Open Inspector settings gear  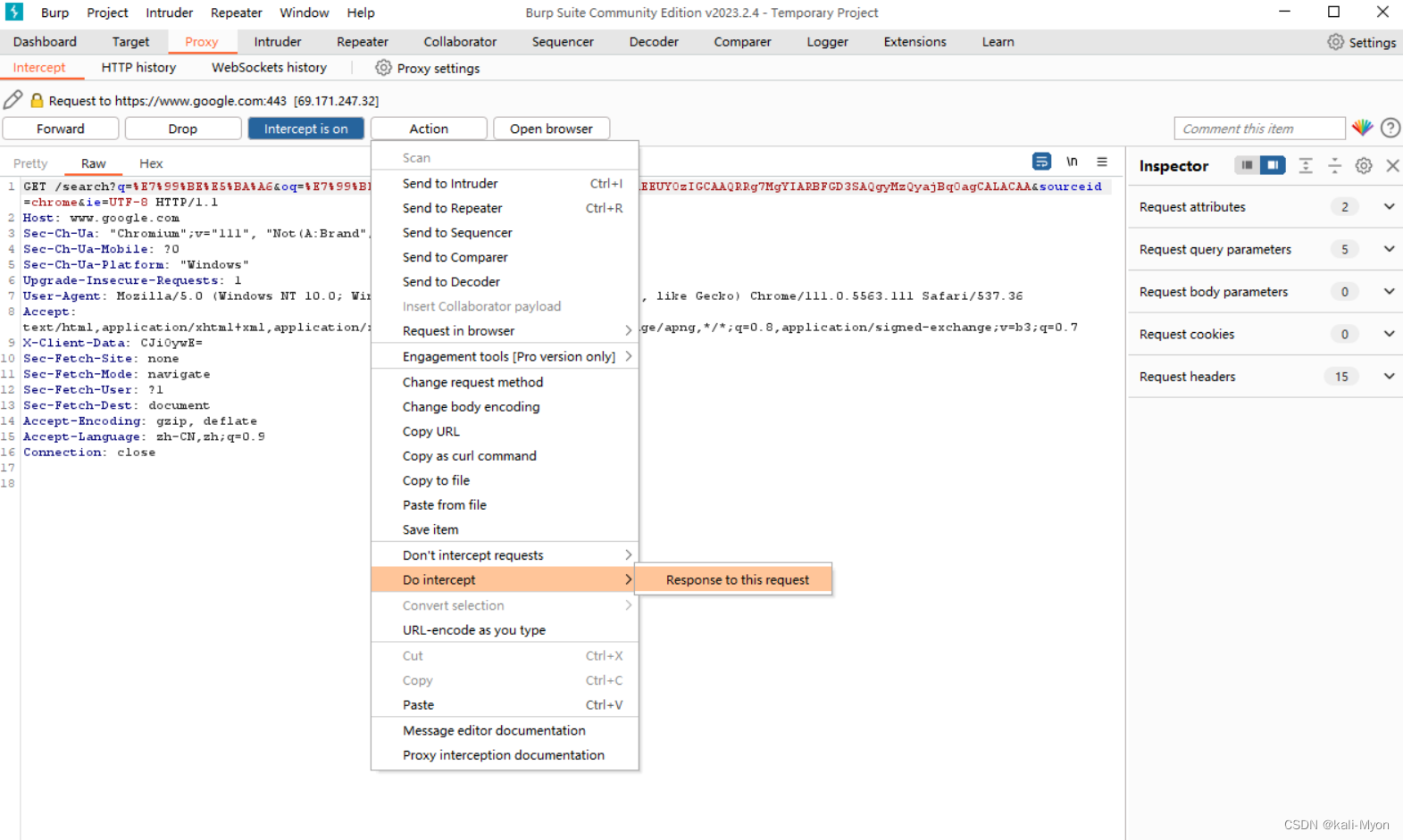click(1363, 165)
